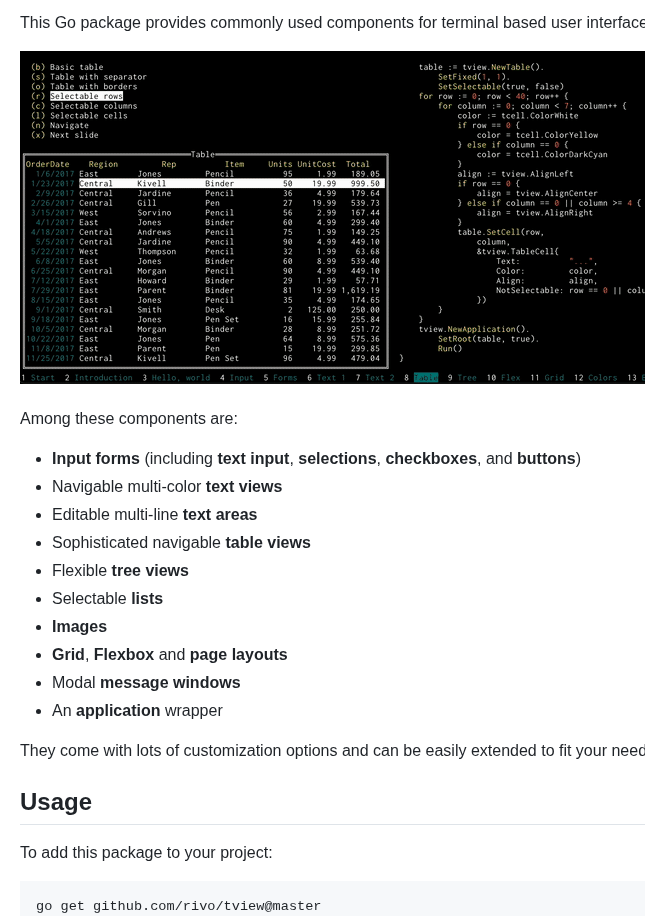The height and width of the screenshot is (916, 645).
Task: Click the 'This Go package provides' intro sentence
Action: tap(332, 23)
